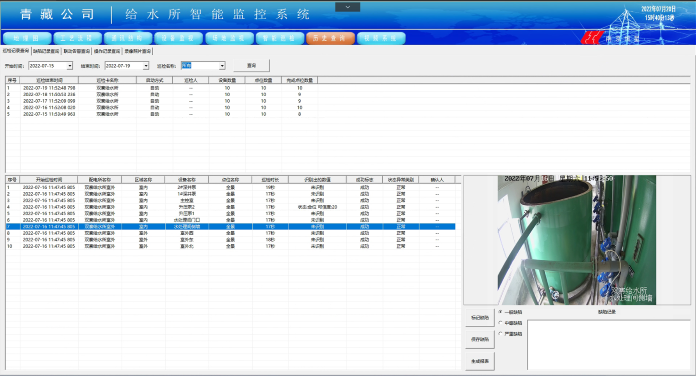Viewport: 696px width, 376px height.
Task: Select lower table row number 3
Action: [x=230, y=200]
